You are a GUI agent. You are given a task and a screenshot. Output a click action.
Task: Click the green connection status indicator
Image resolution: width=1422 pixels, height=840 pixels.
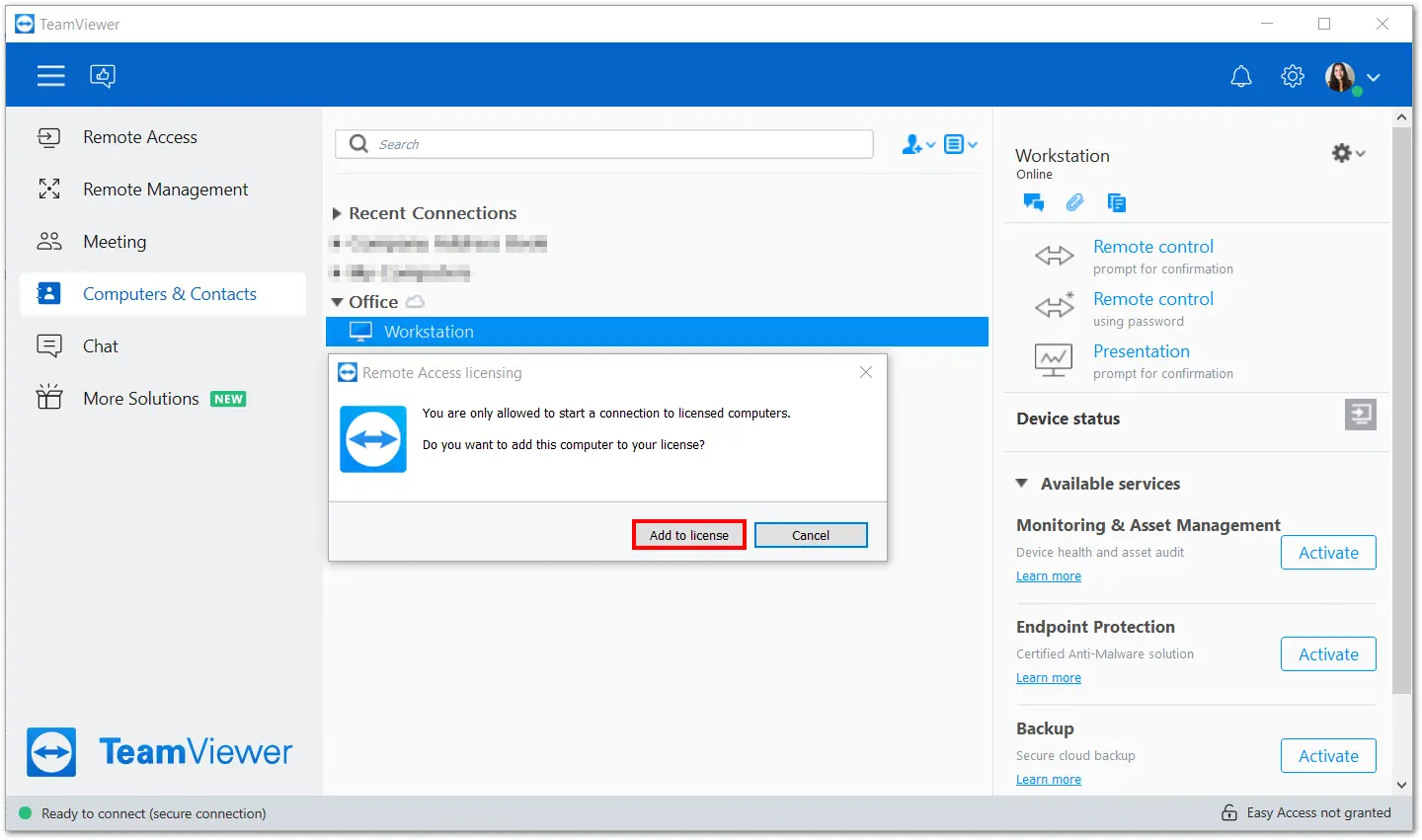pyautogui.click(x=26, y=813)
